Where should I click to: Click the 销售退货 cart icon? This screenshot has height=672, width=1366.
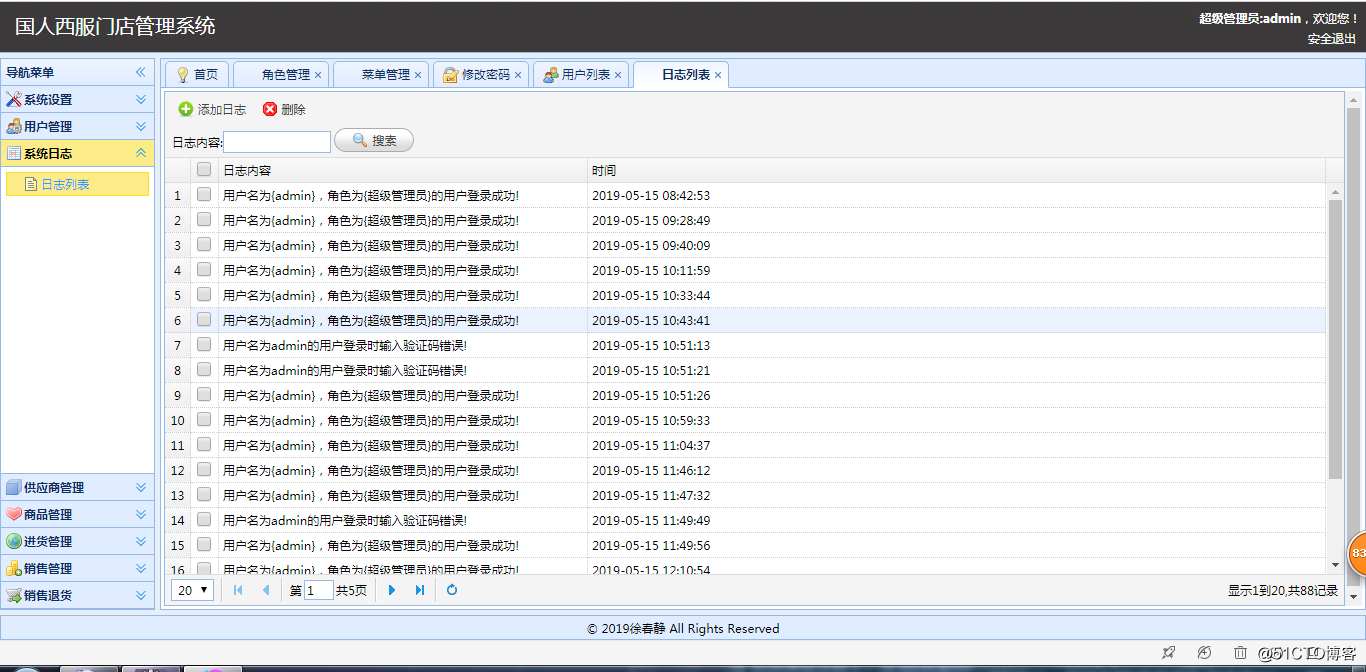14,596
